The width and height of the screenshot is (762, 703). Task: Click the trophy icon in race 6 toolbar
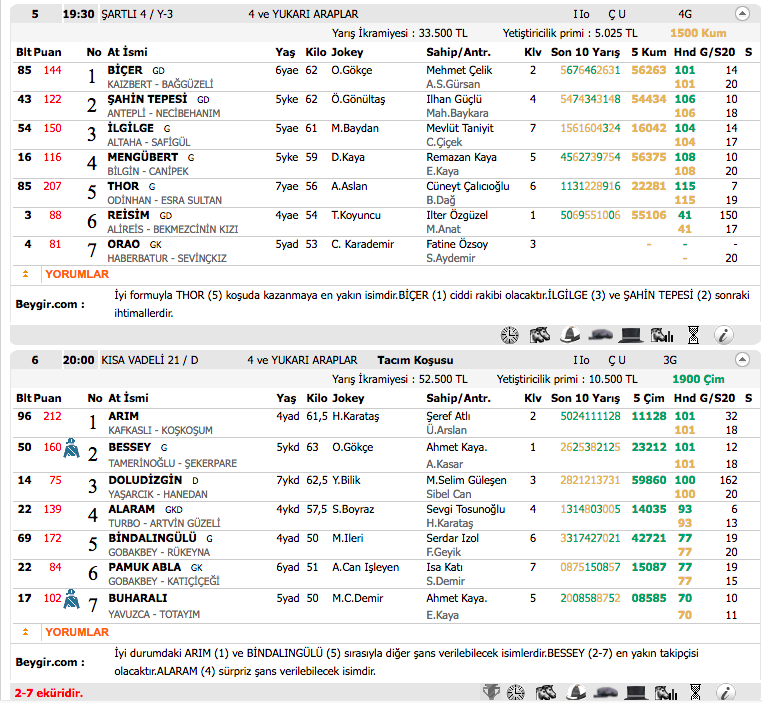pos(491,692)
